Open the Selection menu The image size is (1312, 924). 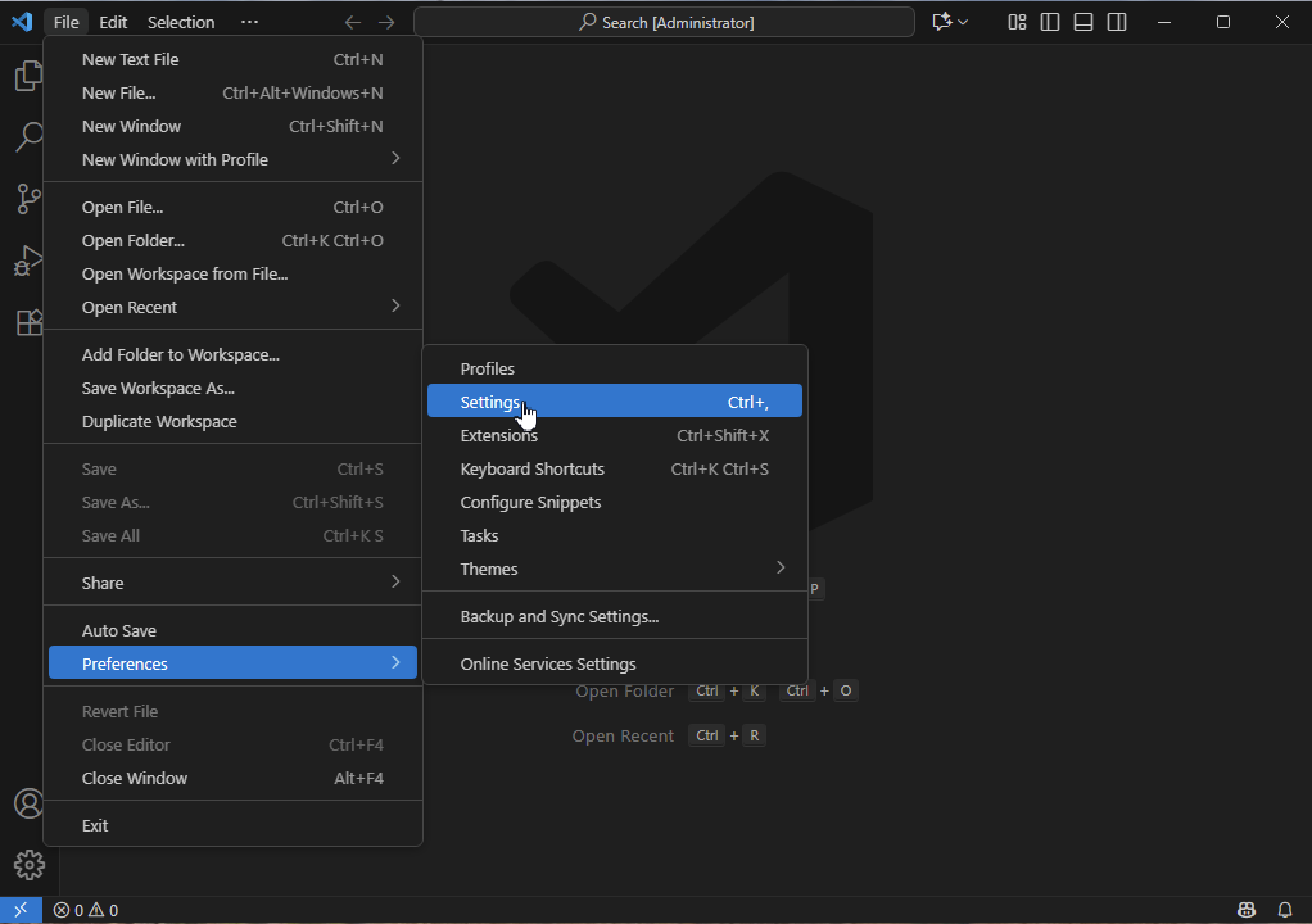tap(181, 22)
